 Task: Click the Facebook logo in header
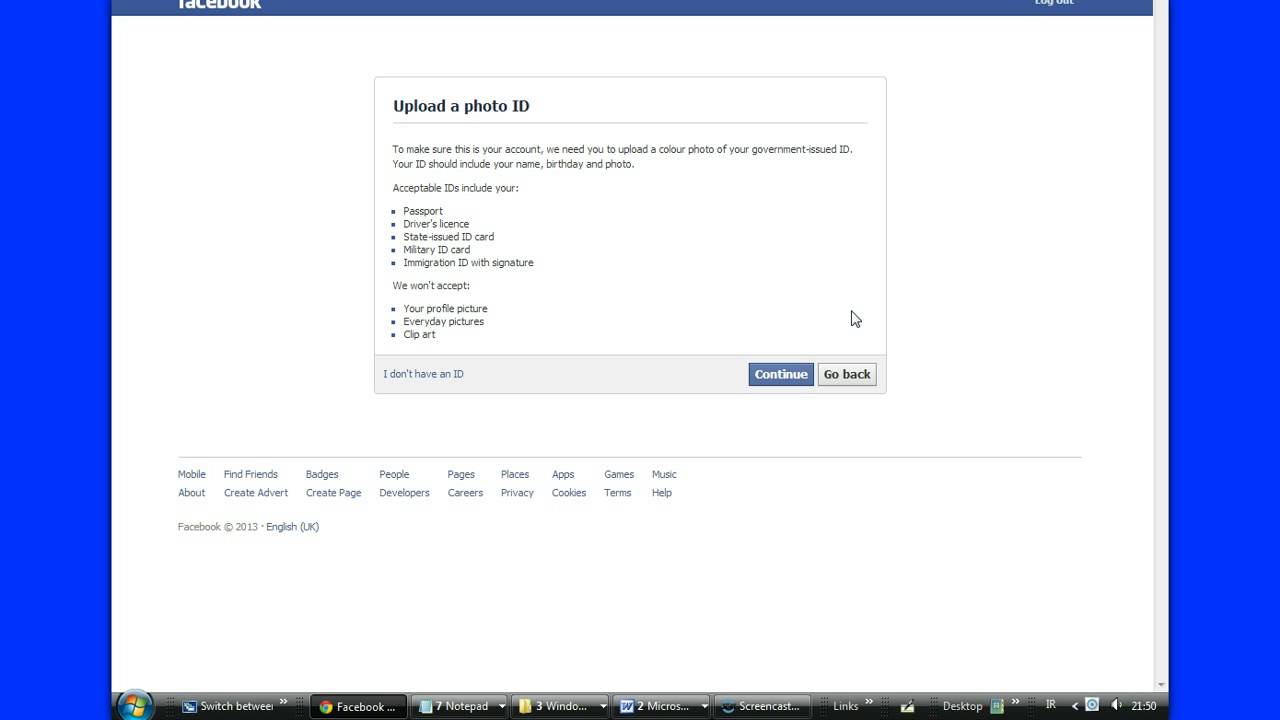click(x=220, y=4)
